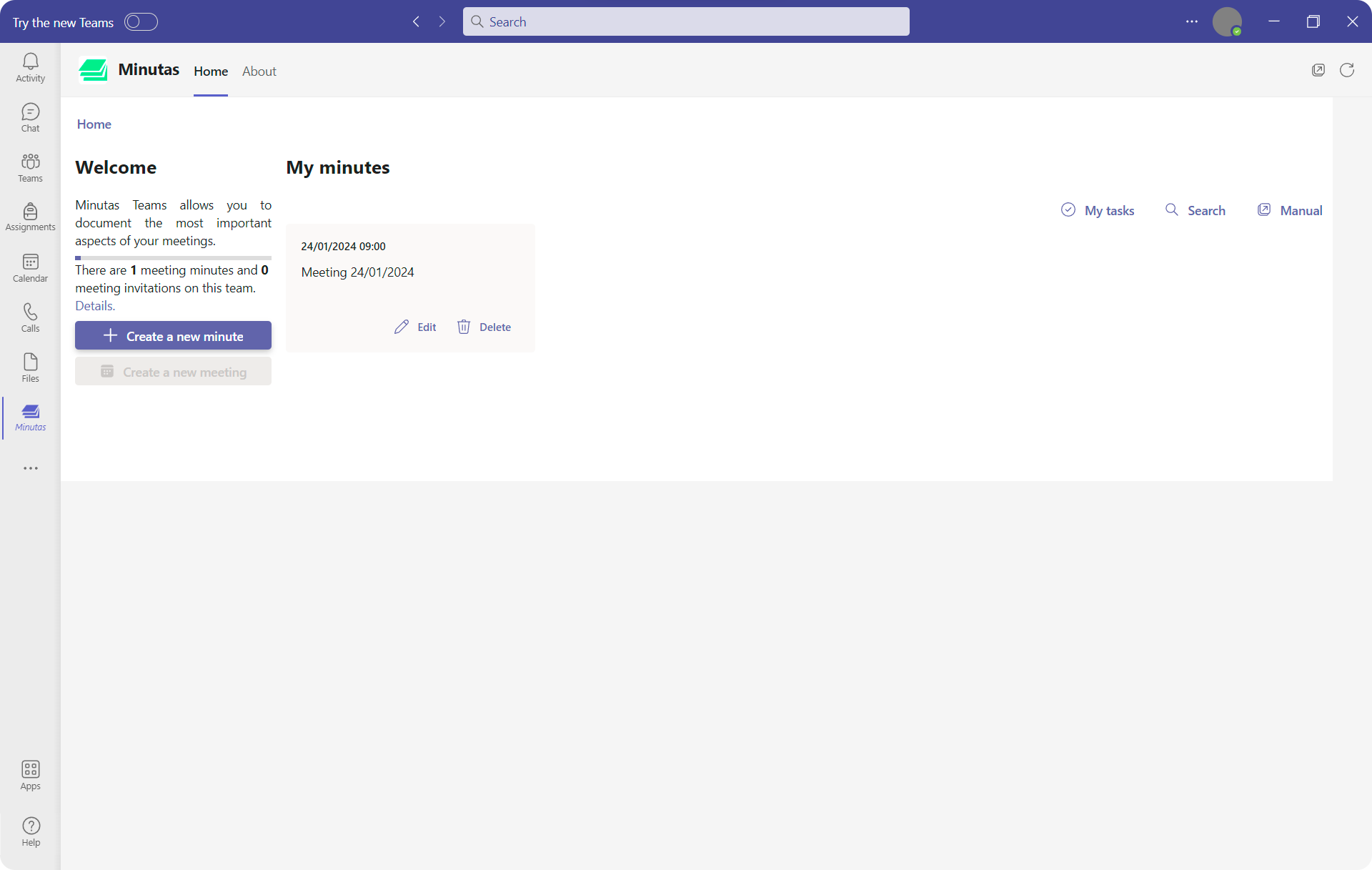
Task: Click the minutes progress bar
Action: pos(173,258)
